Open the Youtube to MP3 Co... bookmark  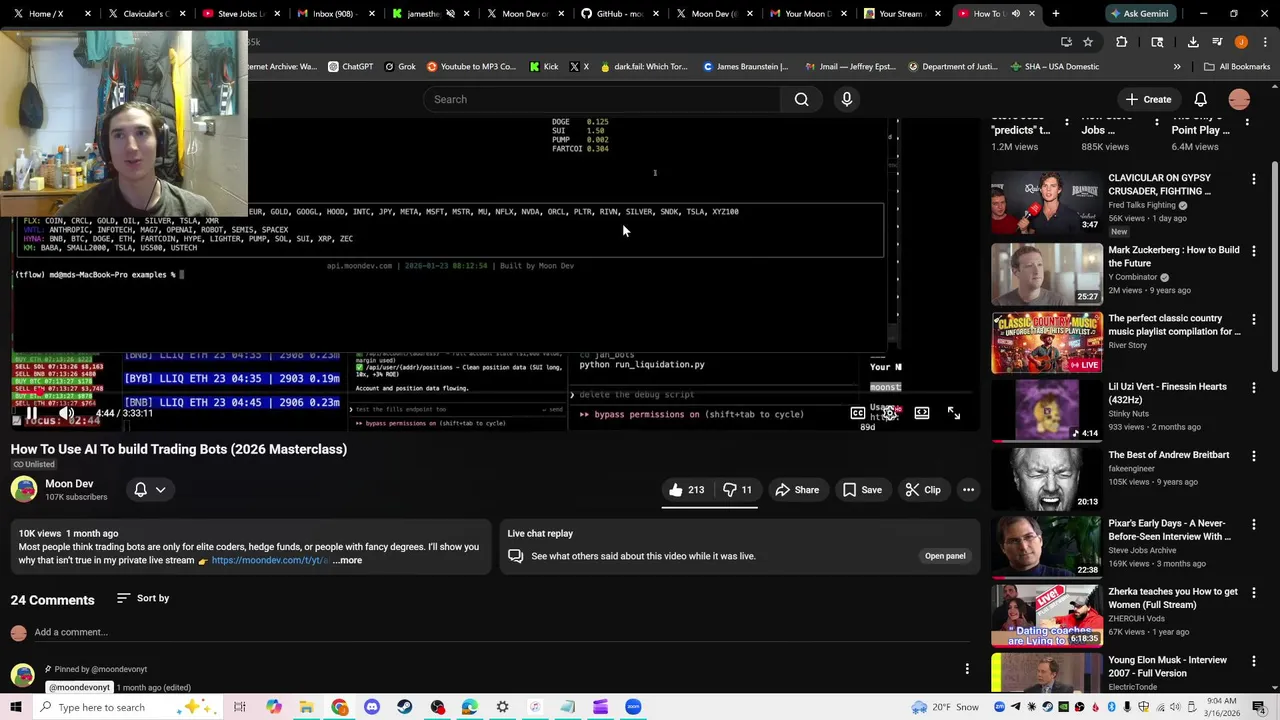[x=471, y=67]
